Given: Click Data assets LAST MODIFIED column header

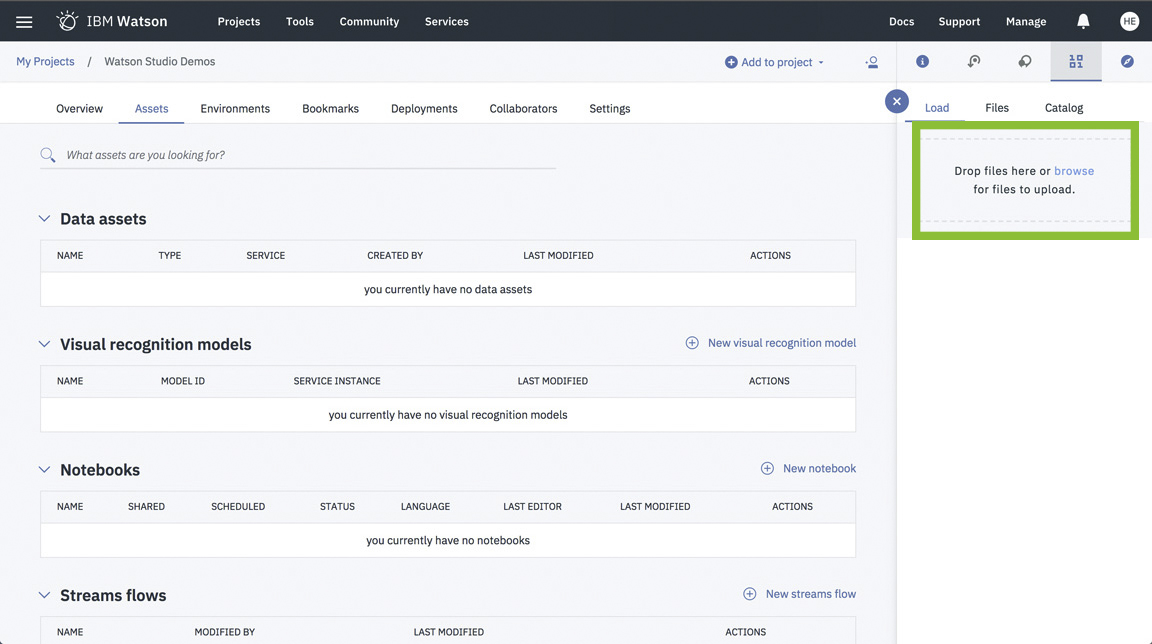Looking at the screenshot, I should coord(558,256).
